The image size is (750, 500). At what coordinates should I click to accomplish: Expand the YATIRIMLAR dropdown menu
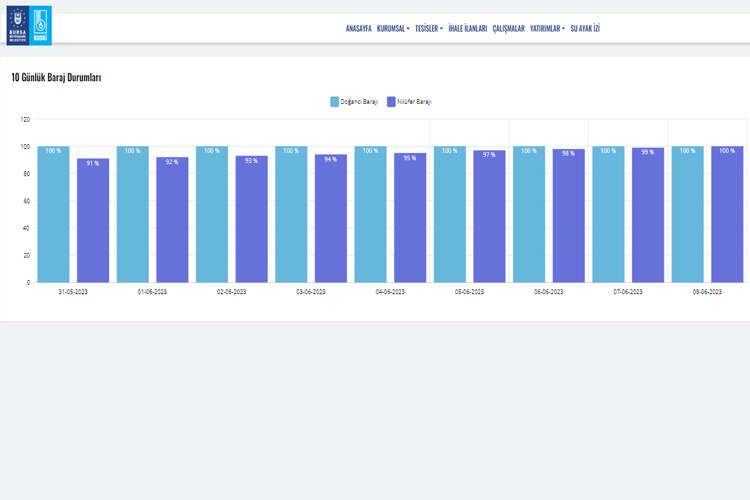(547, 29)
